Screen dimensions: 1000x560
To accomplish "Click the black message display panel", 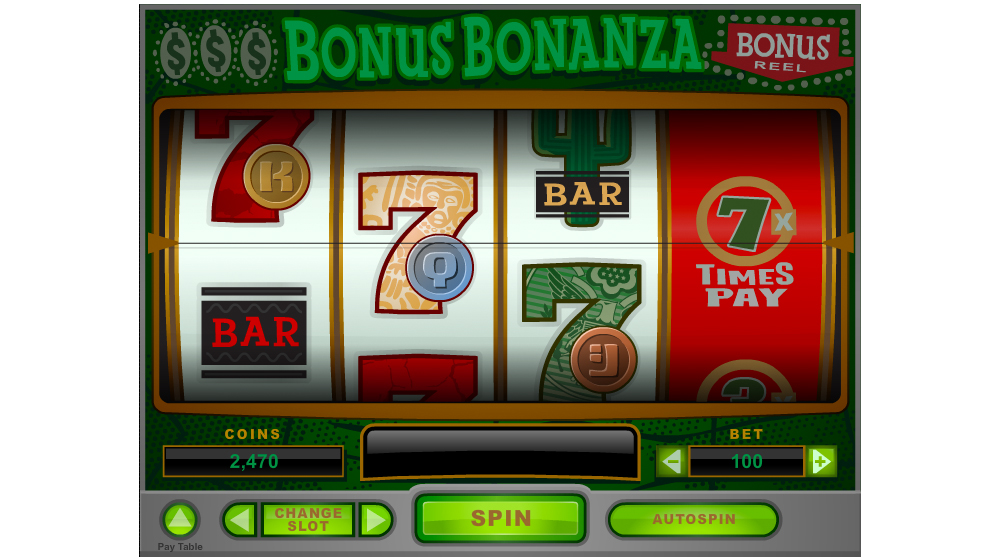I will point(500,453).
